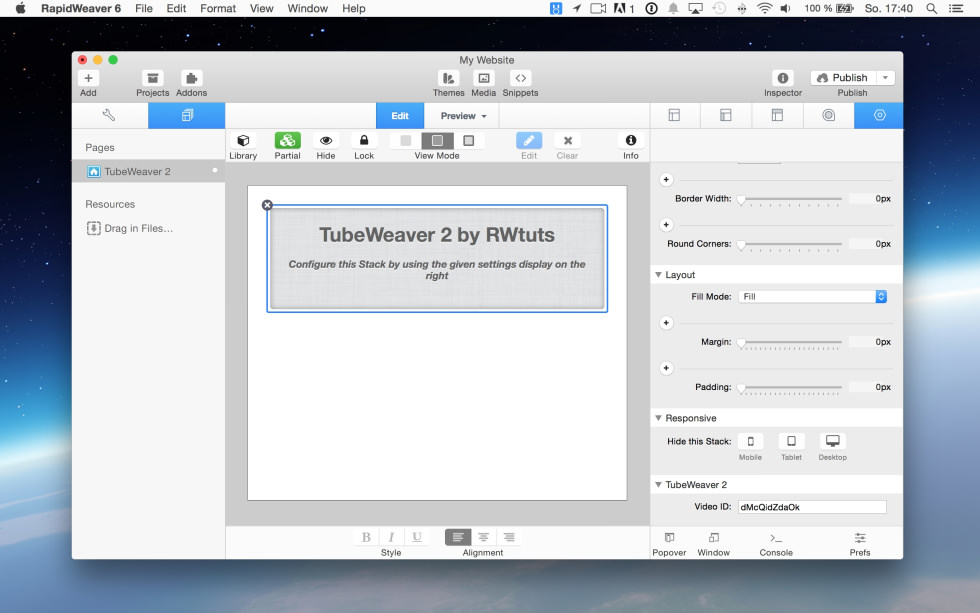The width and height of the screenshot is (980, 613).
Task: Open the Format menu
Action: coord(218,8)
